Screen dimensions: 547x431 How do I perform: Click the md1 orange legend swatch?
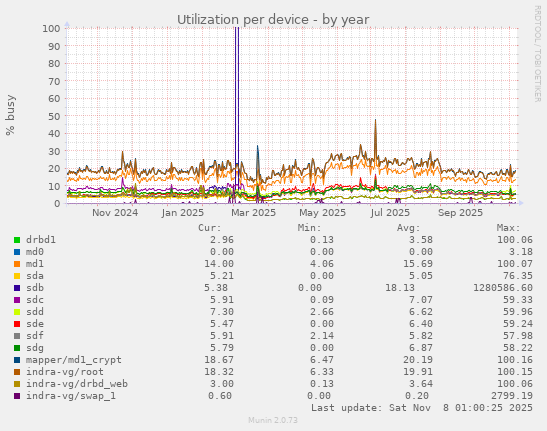click(x=17, y=264)
